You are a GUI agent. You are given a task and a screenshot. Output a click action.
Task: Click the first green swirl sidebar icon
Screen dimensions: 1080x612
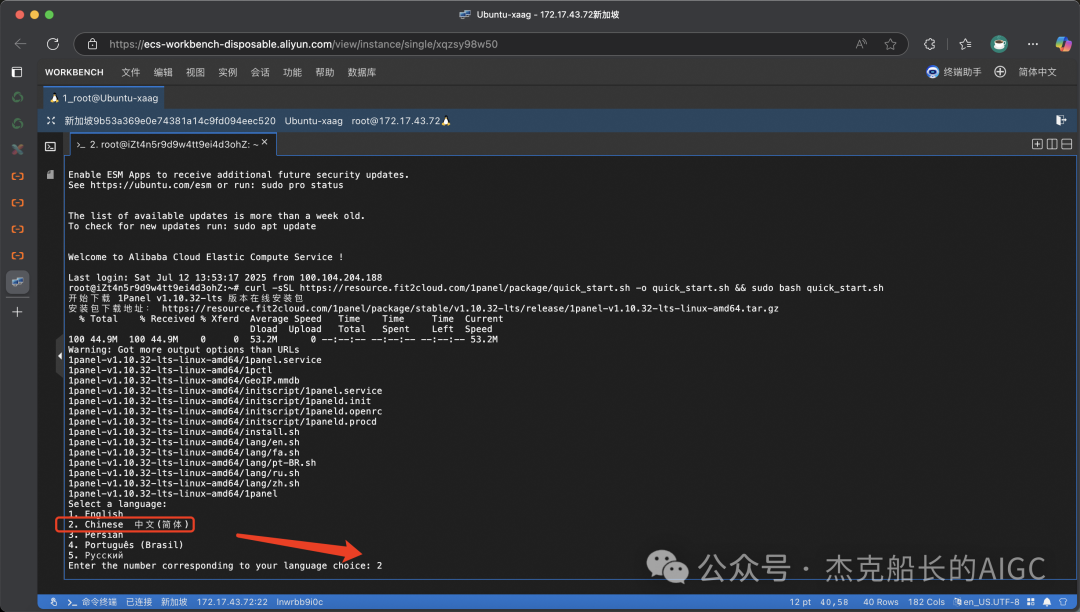(x=18, y=98)
